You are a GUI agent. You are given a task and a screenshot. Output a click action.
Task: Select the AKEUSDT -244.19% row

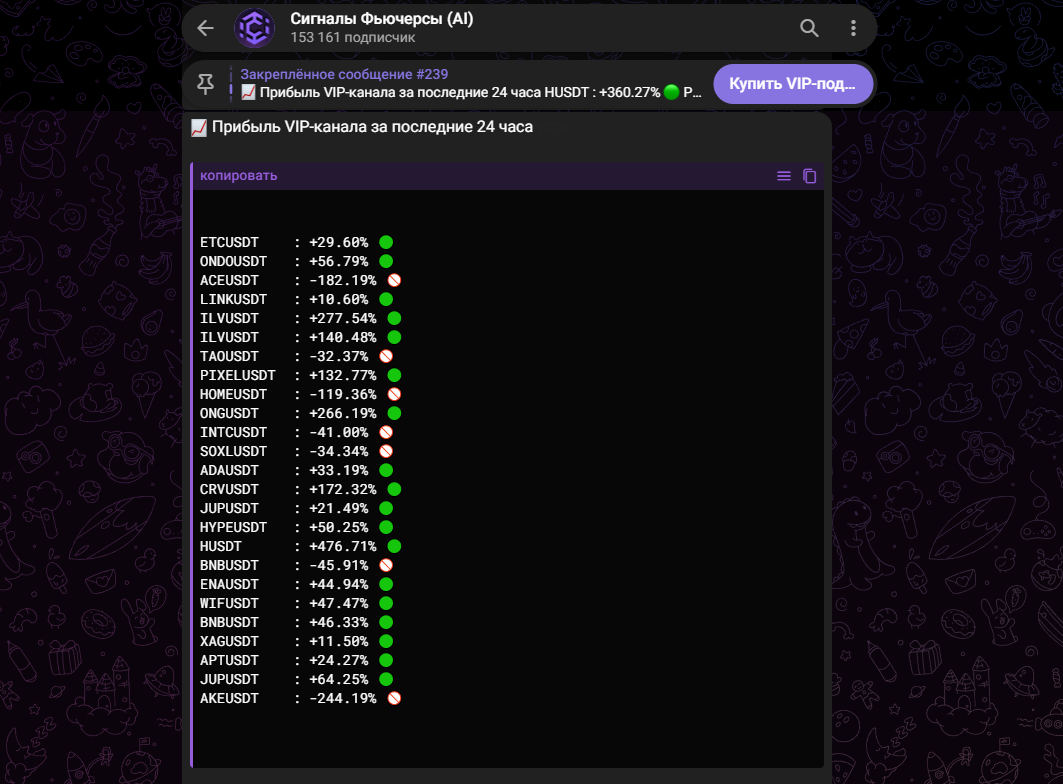click(x=300, y=698)
